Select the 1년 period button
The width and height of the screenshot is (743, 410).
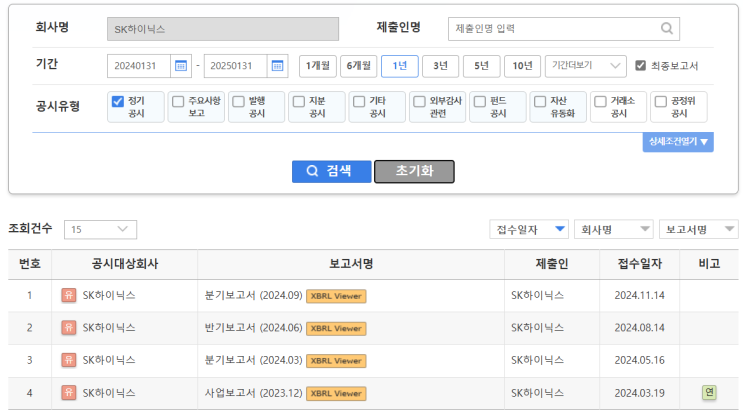coord(399,66)
